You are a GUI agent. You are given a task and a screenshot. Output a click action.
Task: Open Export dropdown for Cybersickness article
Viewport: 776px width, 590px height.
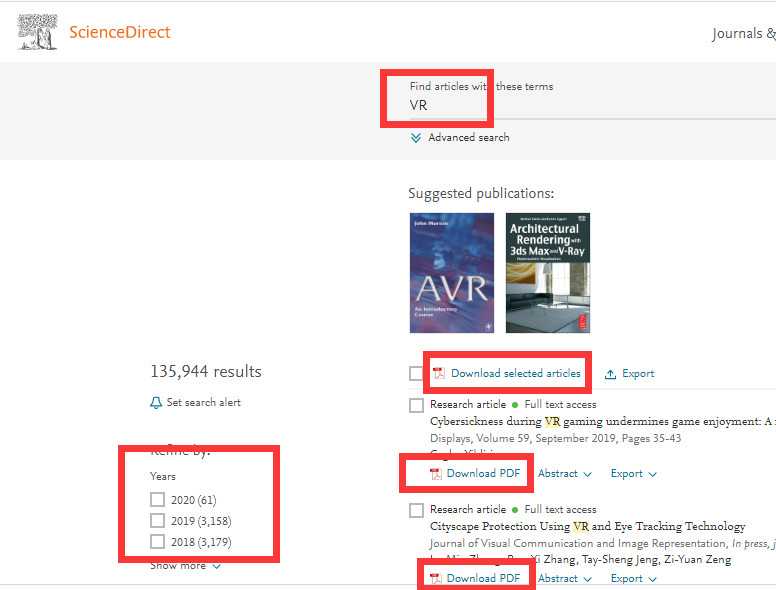click(x=634, y=474)
